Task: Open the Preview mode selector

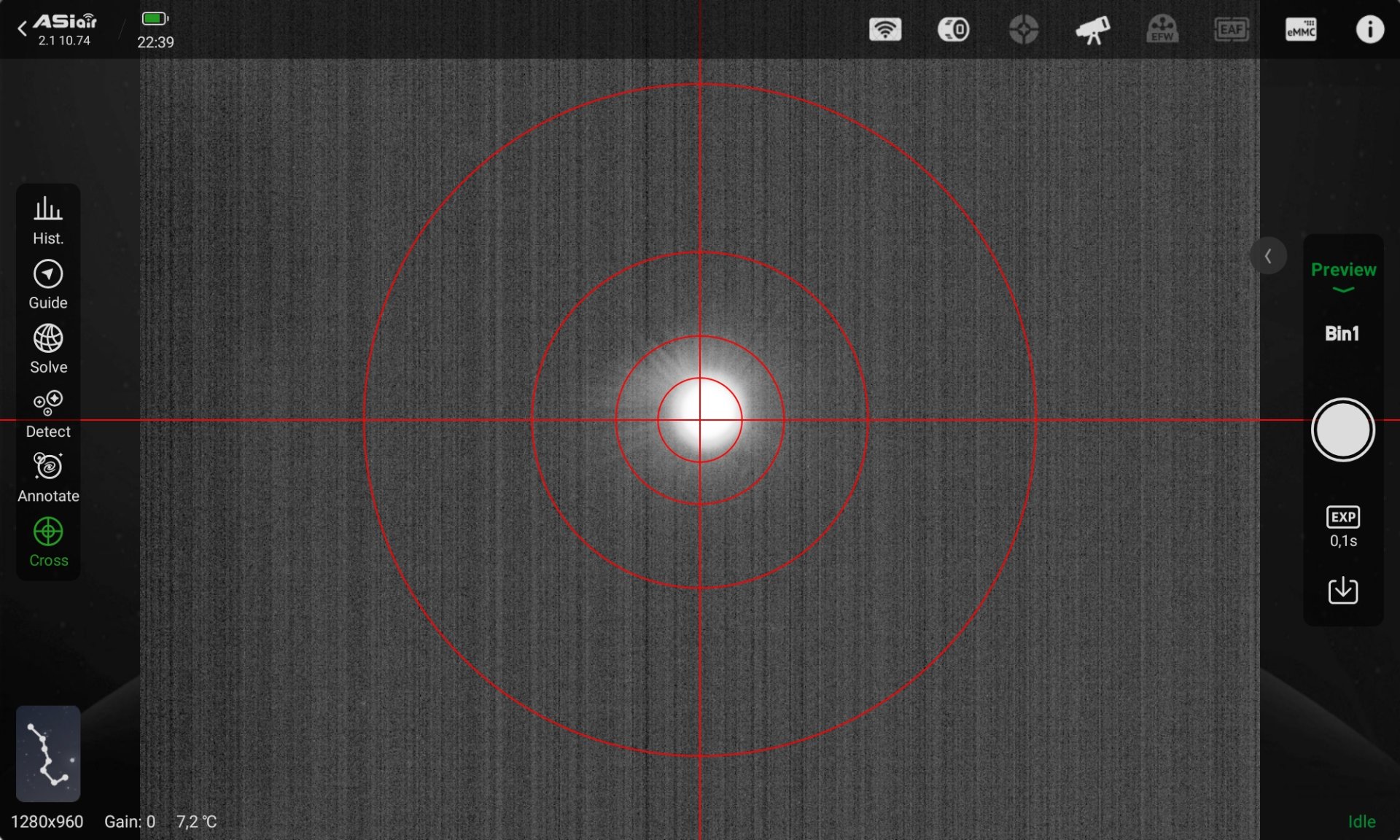Action: tap(1343, 276)
